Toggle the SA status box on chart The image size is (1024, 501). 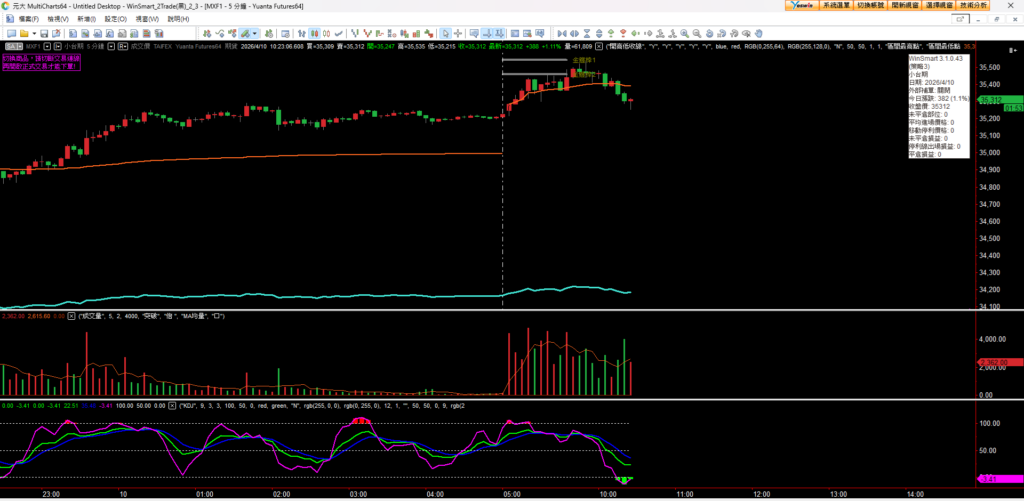coord(12,46)
